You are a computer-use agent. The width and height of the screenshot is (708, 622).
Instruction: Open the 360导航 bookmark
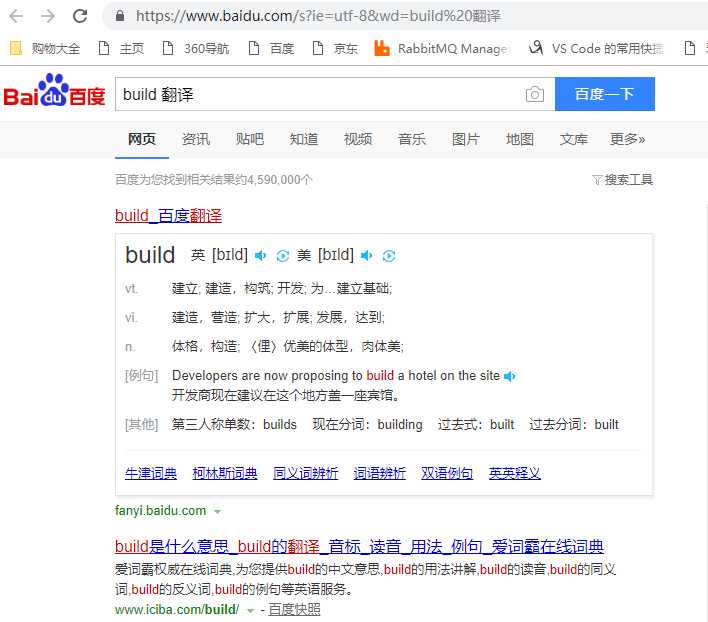(x=196, y=48)
